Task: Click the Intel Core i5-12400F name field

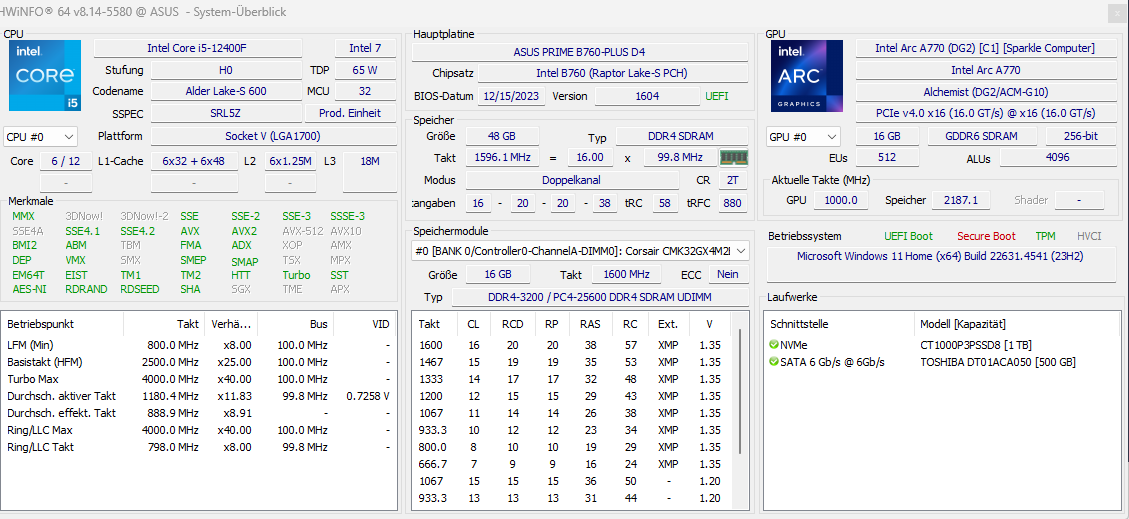Action: (198, 48)
